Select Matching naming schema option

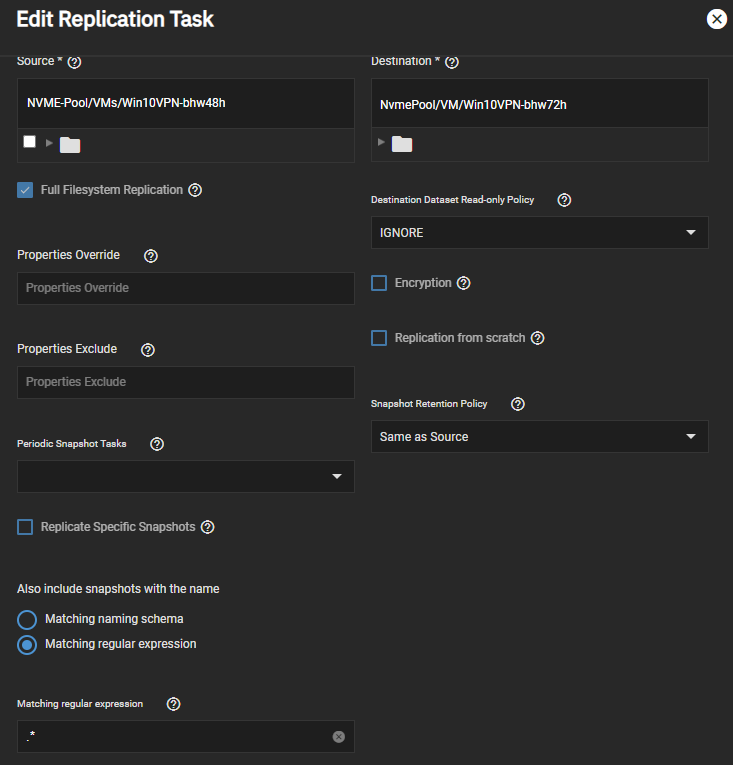click(28, 619)
